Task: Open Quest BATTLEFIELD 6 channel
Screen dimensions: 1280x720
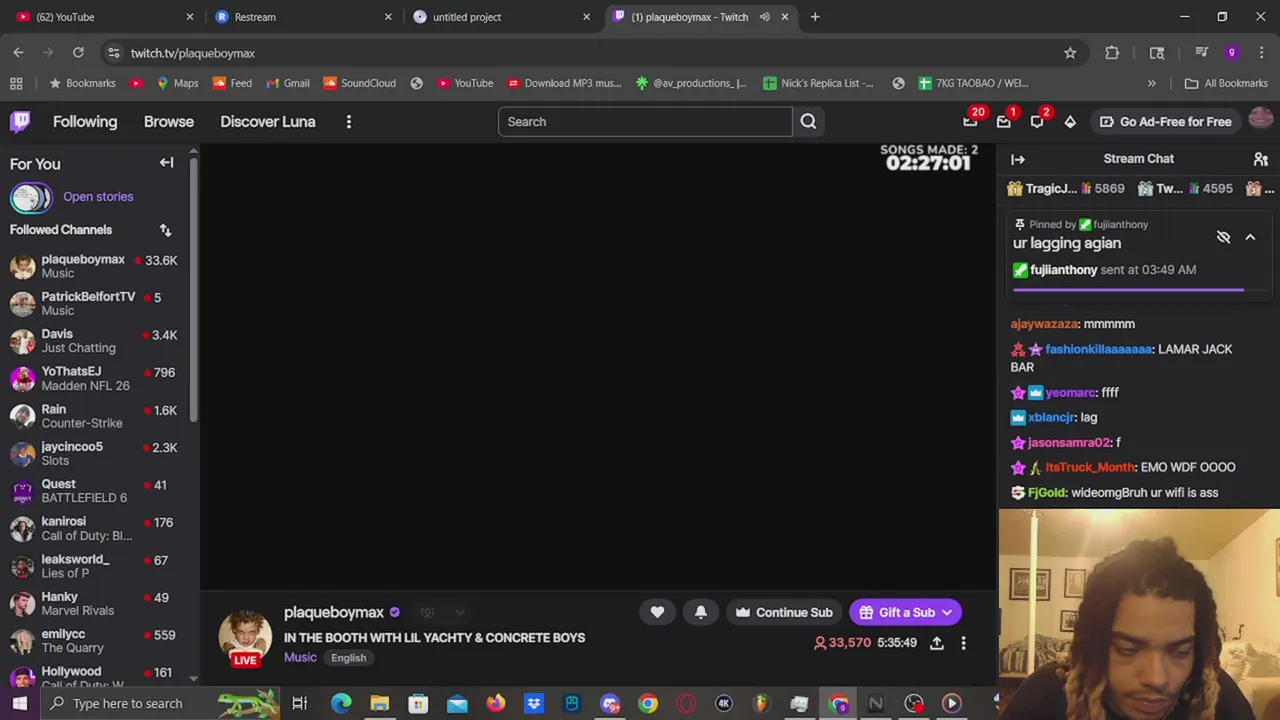Action: (x=94, y=491)
